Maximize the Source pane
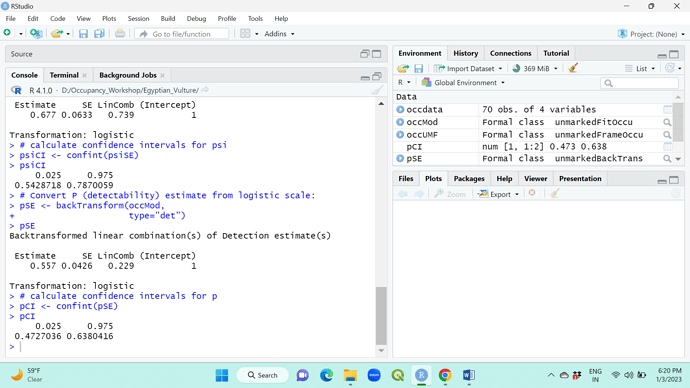Screen dimensions: 690x388 377,54
